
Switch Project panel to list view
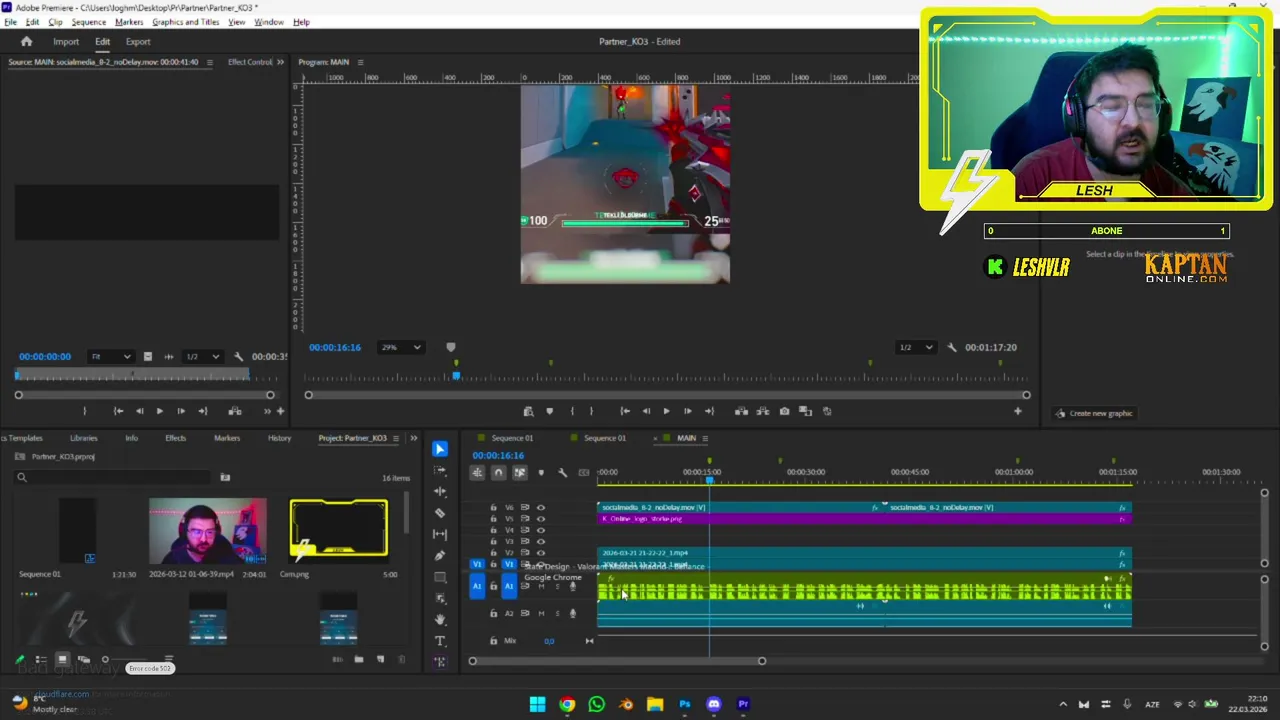[41, 659]
